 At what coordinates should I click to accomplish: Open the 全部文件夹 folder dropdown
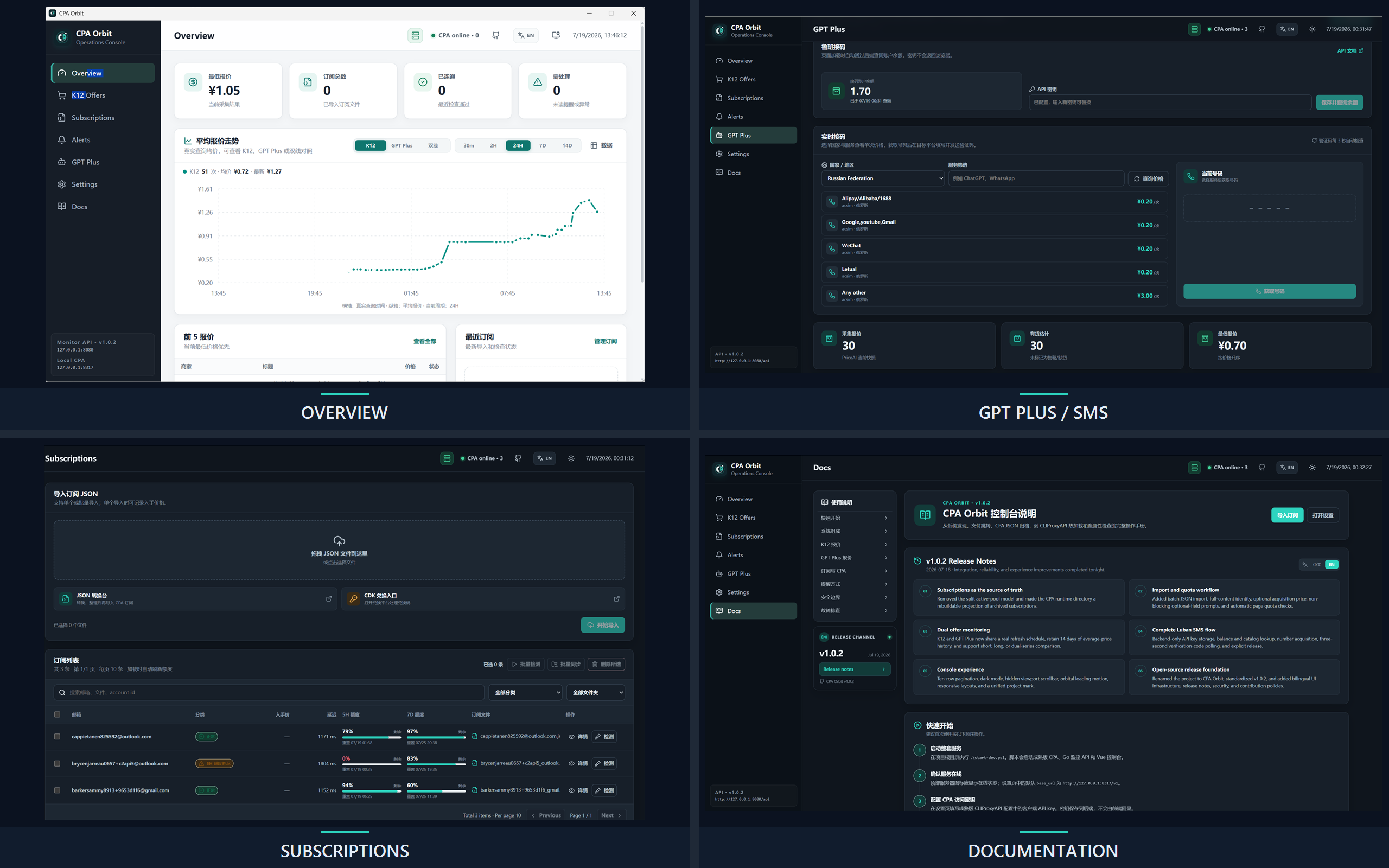[595, 692]
